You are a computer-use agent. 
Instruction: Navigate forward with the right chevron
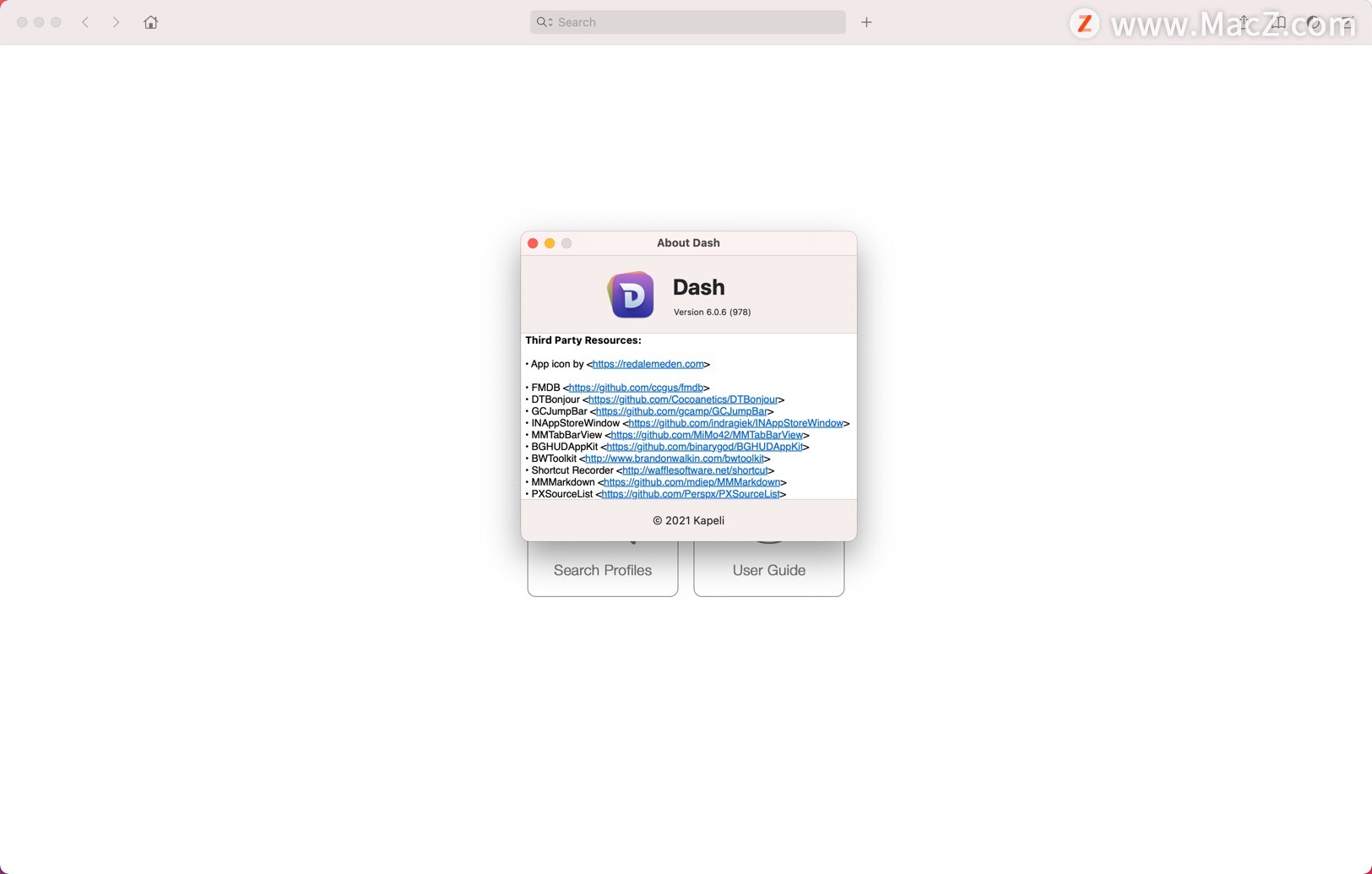point(116,22)
